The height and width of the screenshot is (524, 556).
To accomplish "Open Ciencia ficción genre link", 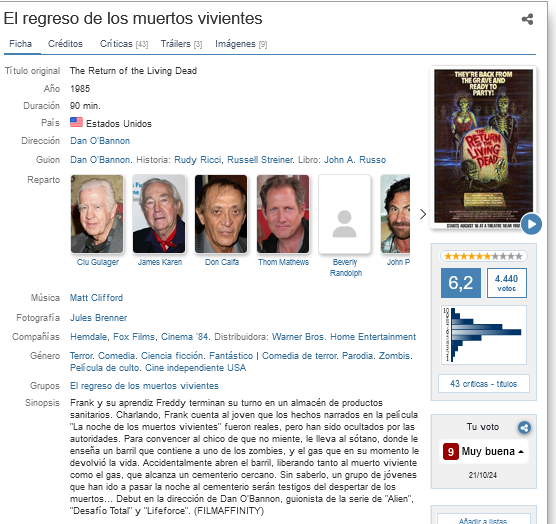I will [x=172, y=356].
